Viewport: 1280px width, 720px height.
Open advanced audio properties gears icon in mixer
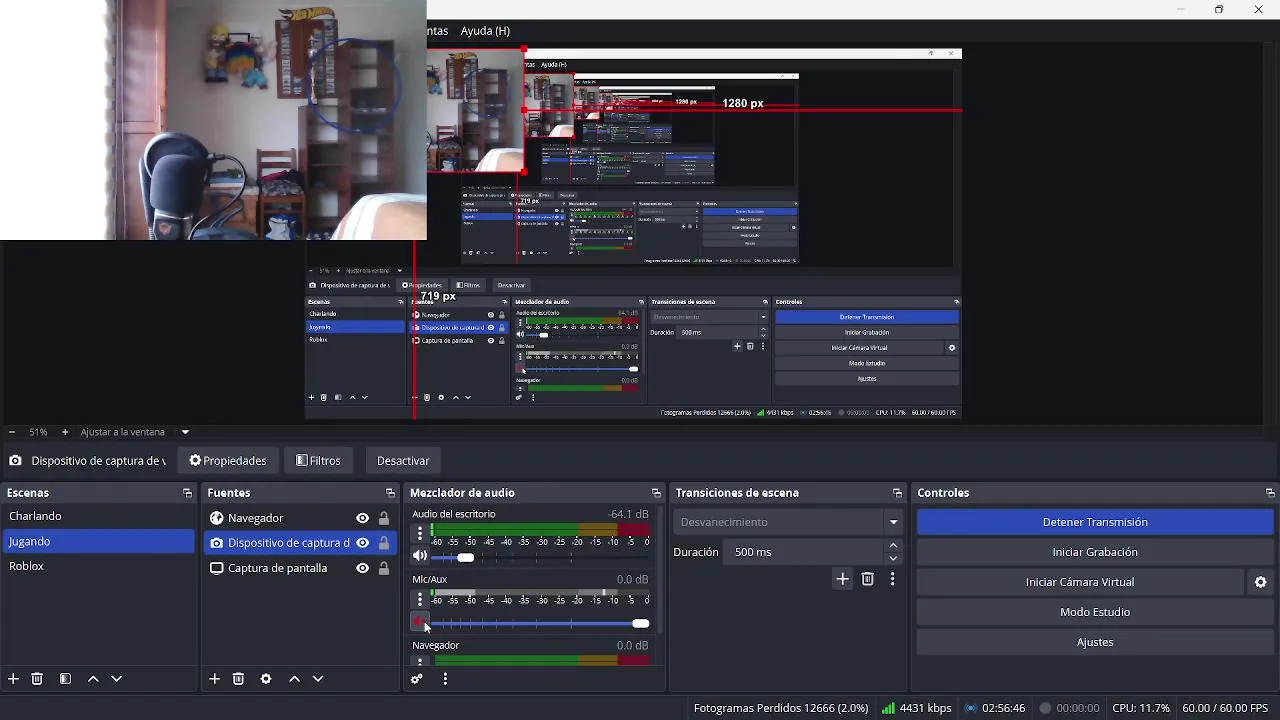(417, 679)
